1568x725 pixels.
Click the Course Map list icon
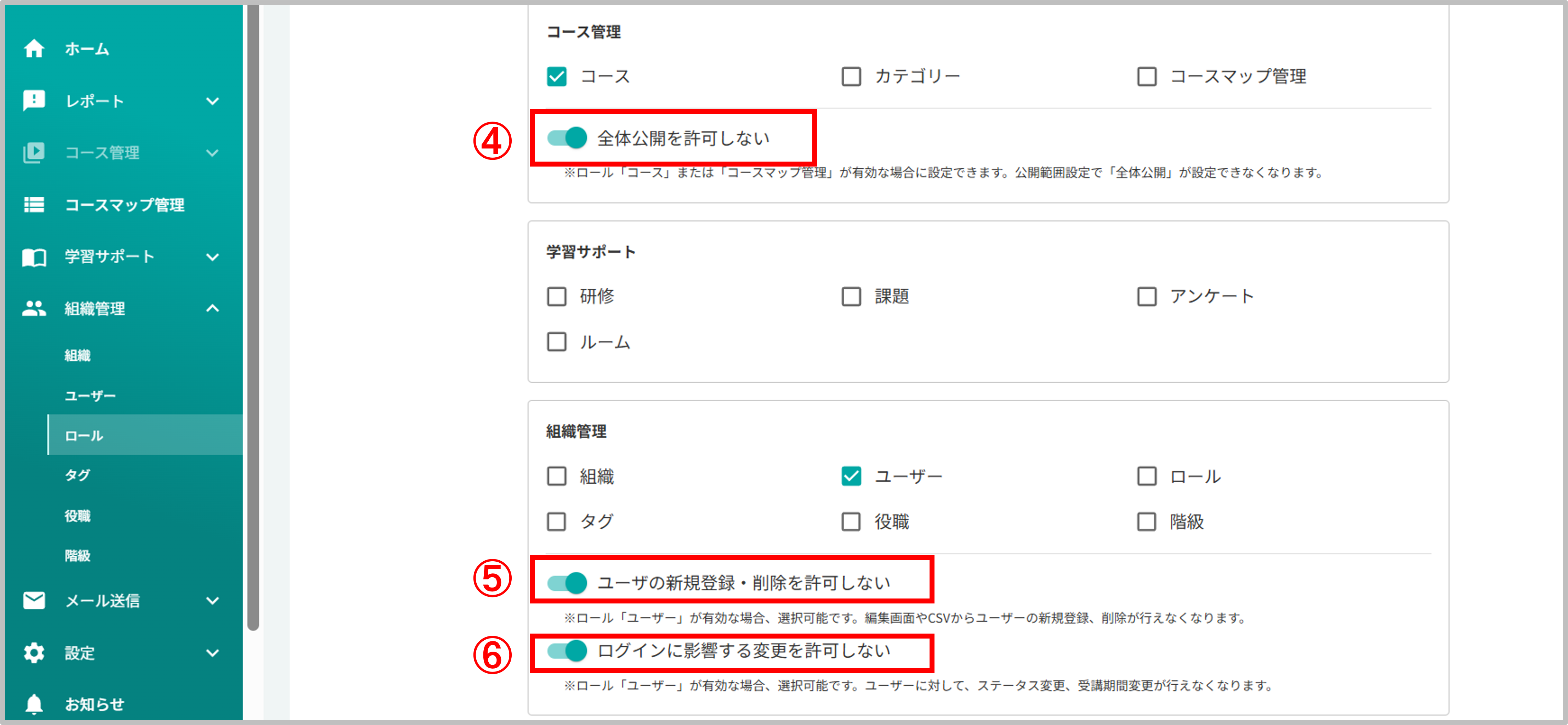coord(34,205)
